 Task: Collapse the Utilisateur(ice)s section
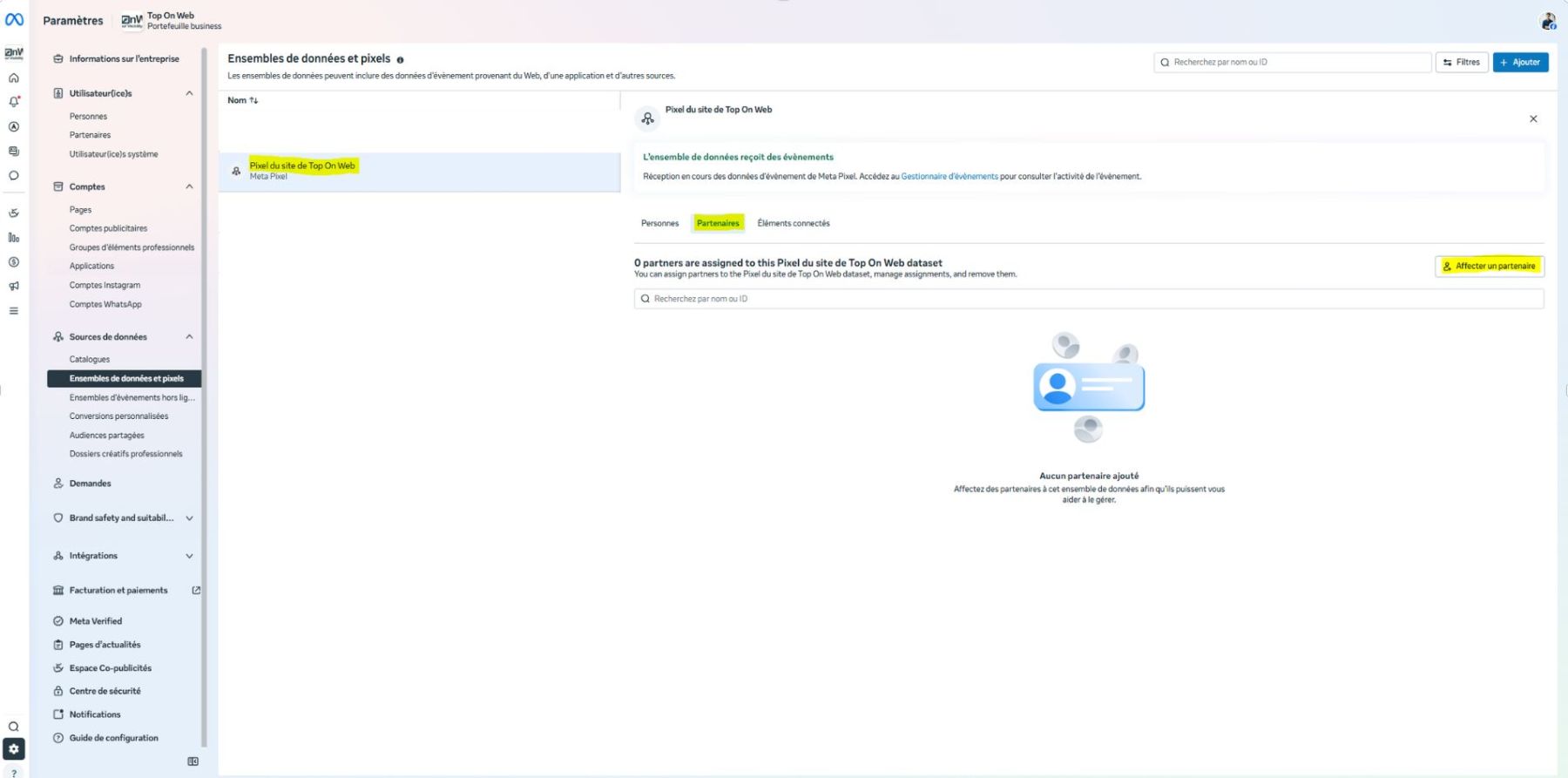coord(189,93)
